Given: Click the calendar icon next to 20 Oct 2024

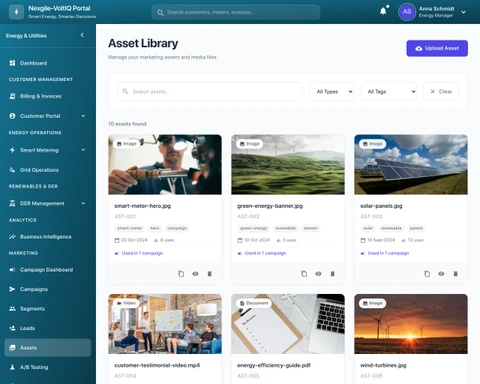Looking at the screenshot, I should [x=117, y=240].
